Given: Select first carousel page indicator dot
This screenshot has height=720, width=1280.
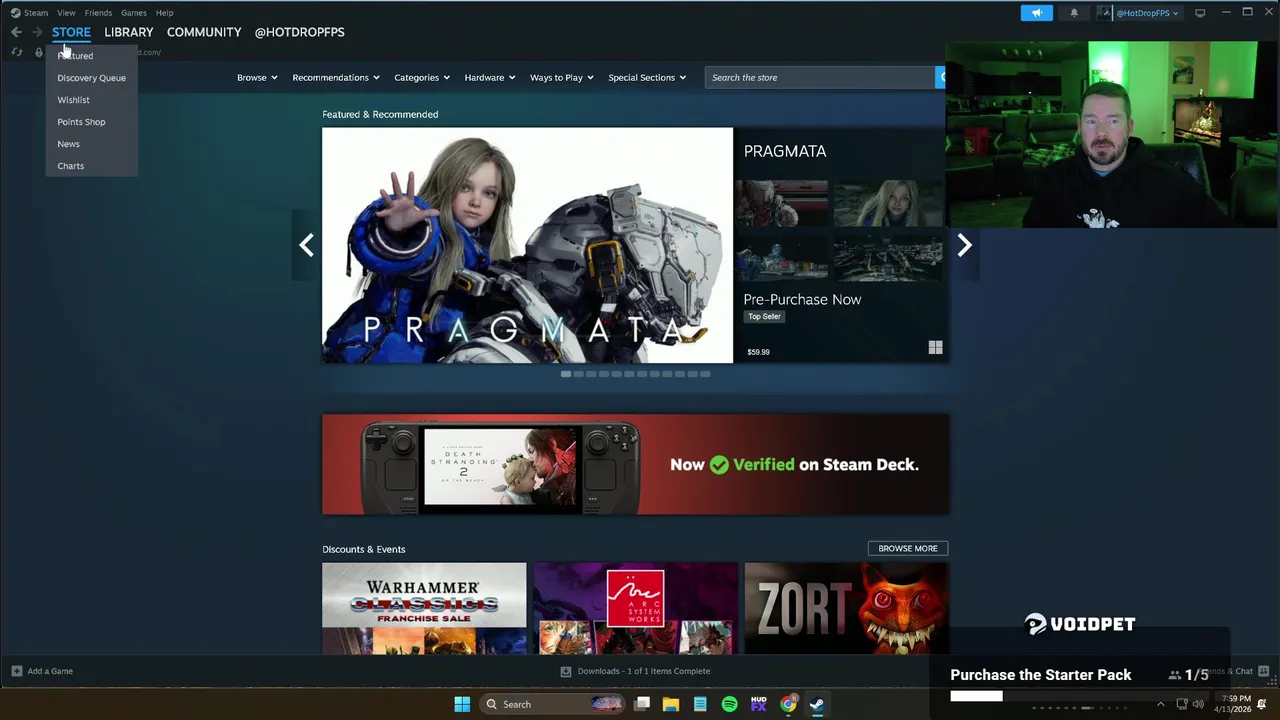Looking at the screenshot, I should [x=566, y=374].
